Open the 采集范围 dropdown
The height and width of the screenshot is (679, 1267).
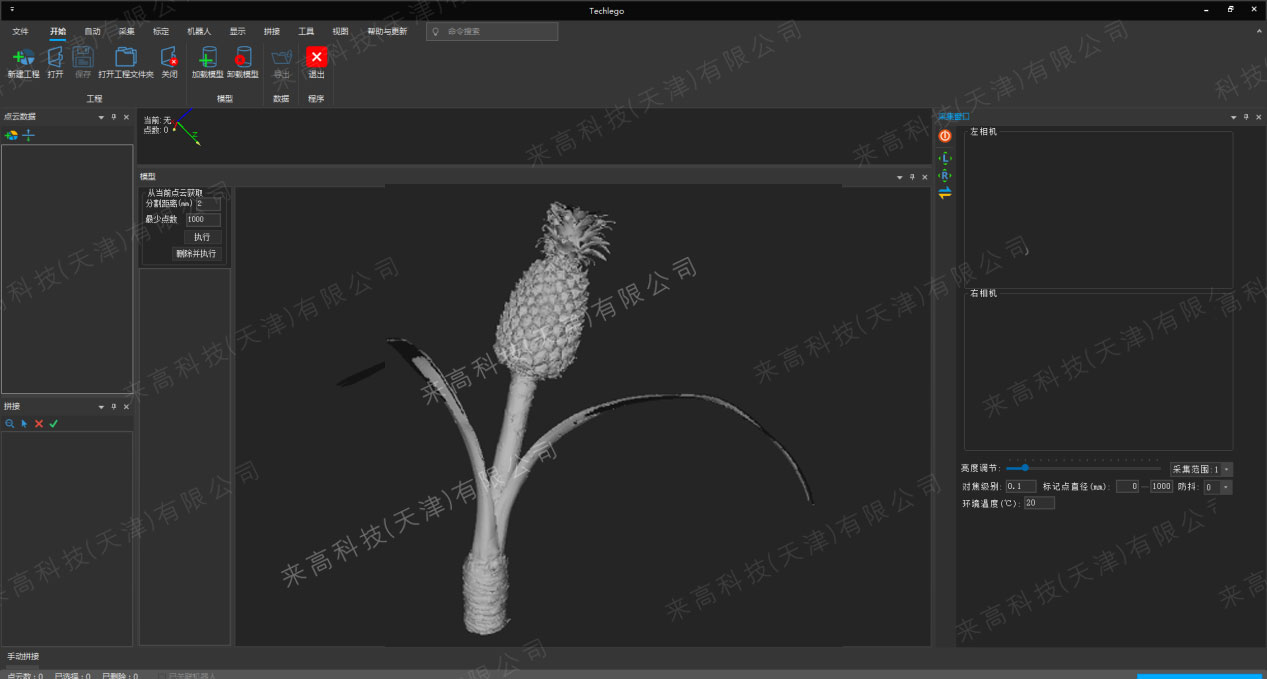coord(1227,469)
